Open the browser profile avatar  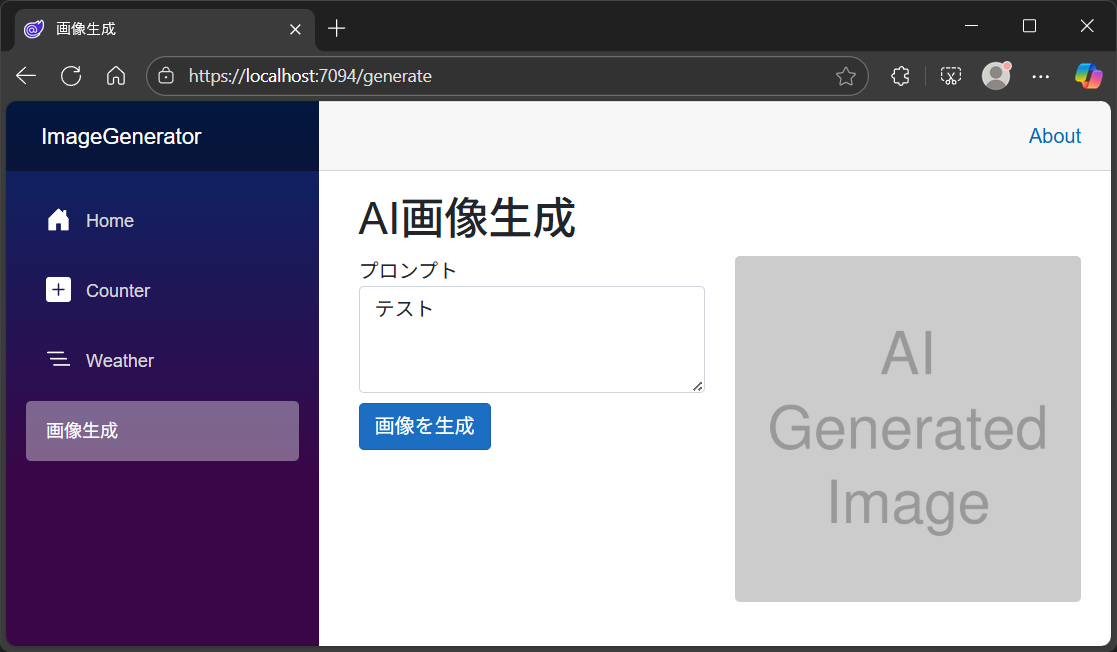pyautogui.click(x=996, y=76)
